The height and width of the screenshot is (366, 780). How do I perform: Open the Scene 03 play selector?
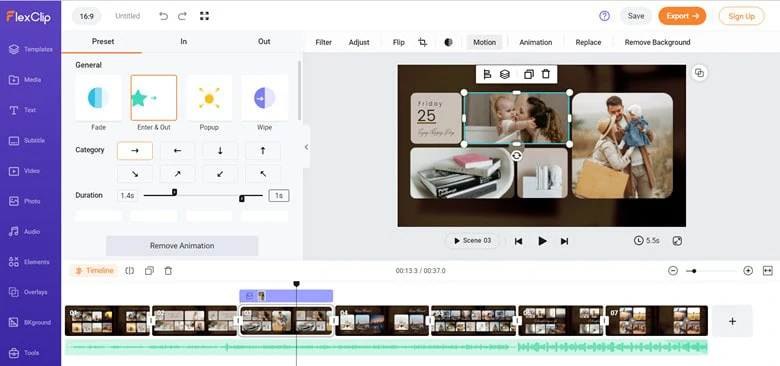tap(472, 241)
